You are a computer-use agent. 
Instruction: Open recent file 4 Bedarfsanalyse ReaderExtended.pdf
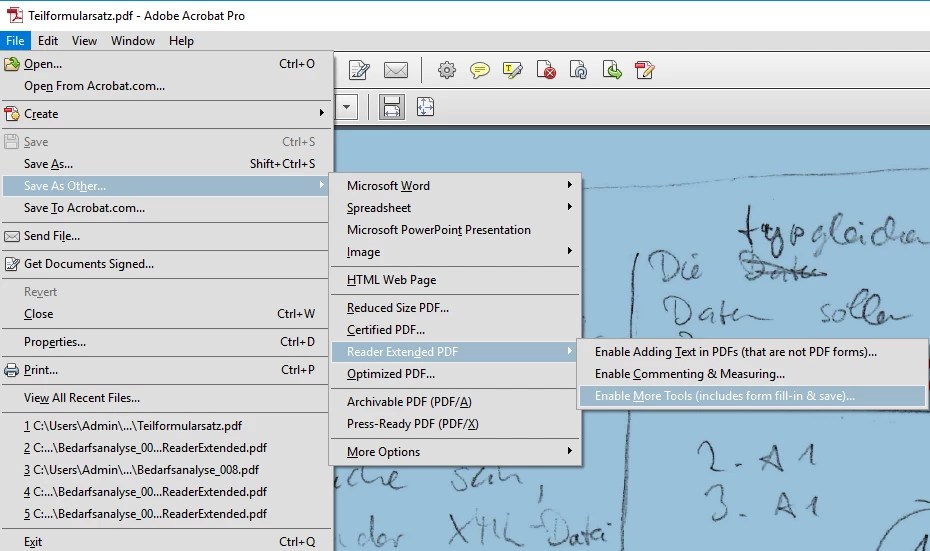(165, 492)
